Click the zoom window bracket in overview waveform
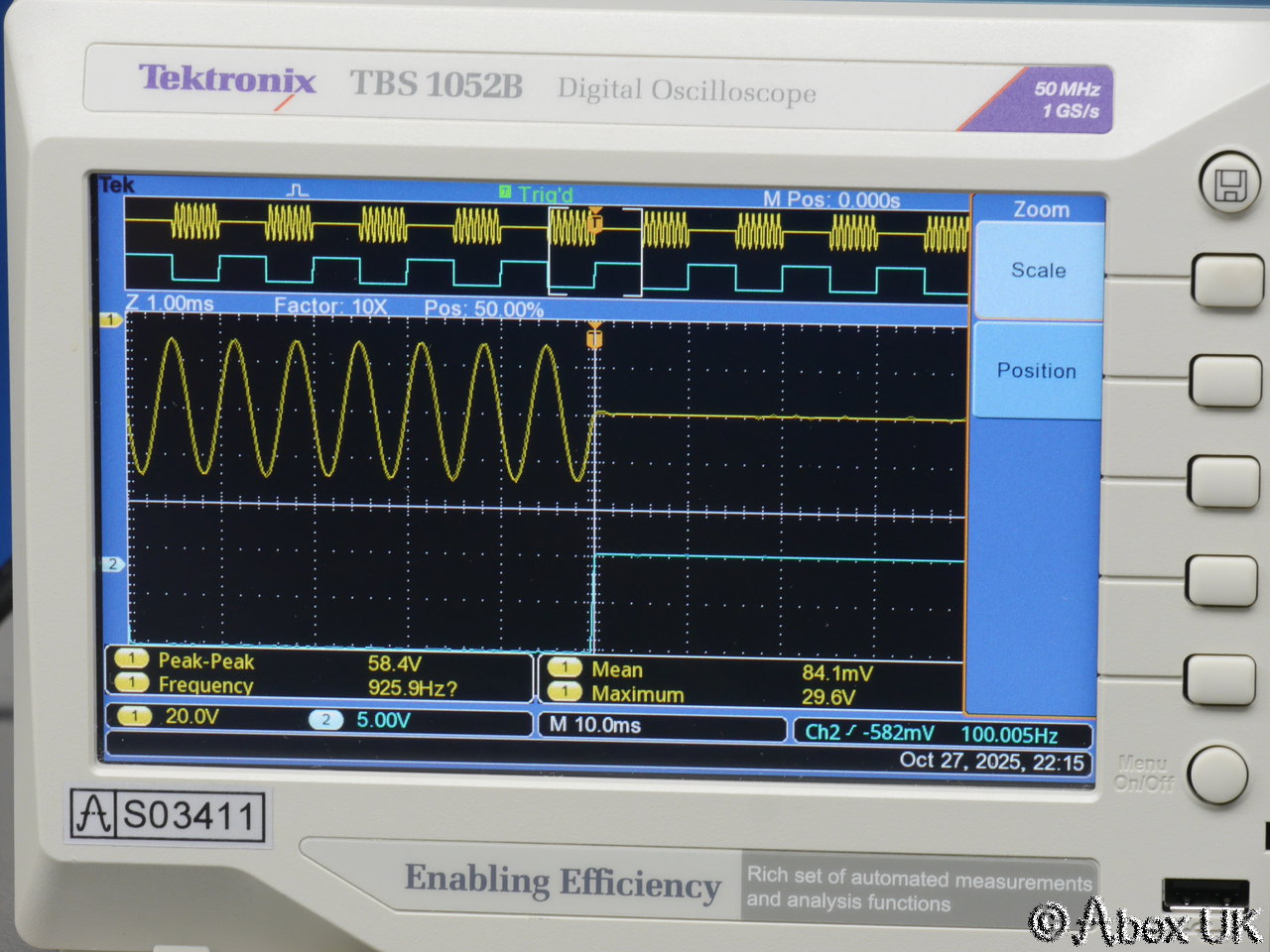The height and width of the screenshot is (952, 1270). click(x=594, y=252)
